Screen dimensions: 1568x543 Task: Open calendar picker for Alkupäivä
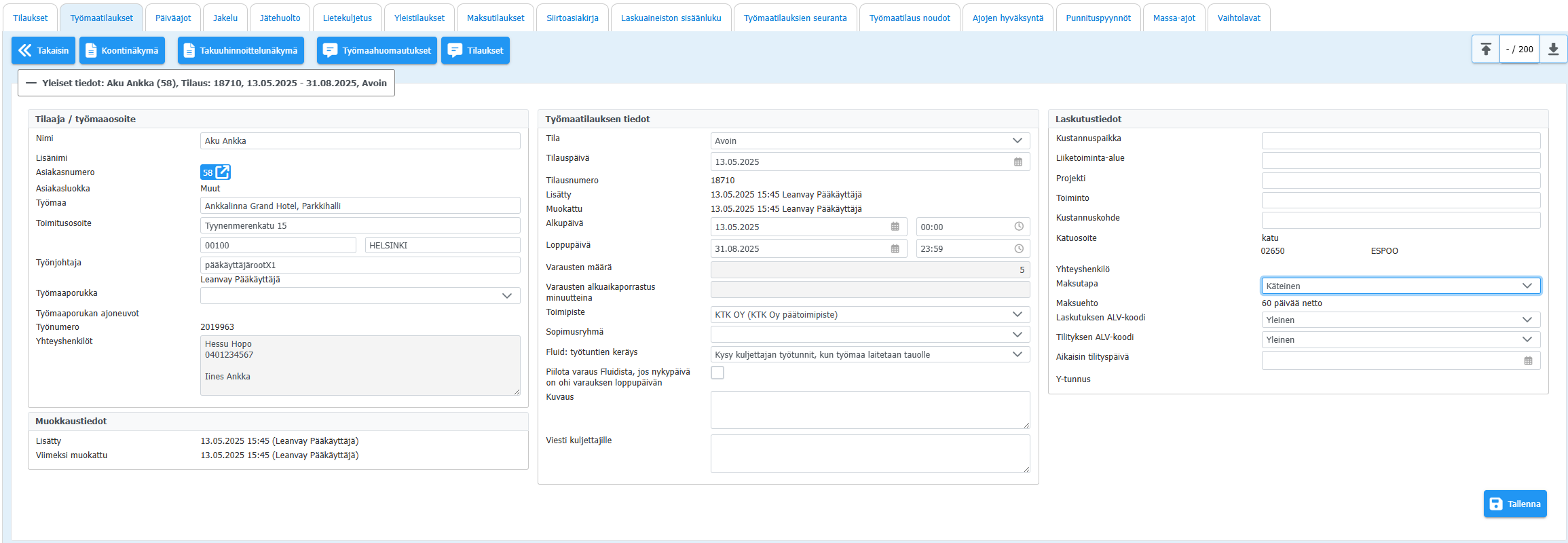point(895,227)
